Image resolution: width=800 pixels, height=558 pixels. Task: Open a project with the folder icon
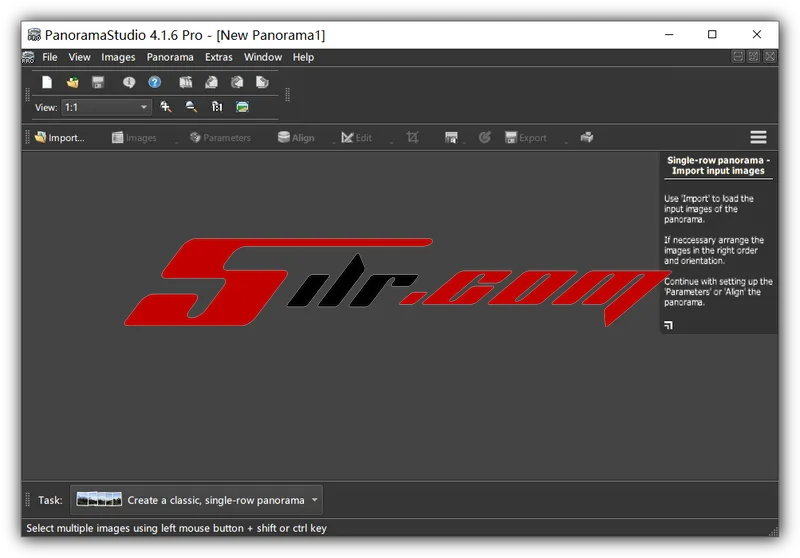(72, 82)
